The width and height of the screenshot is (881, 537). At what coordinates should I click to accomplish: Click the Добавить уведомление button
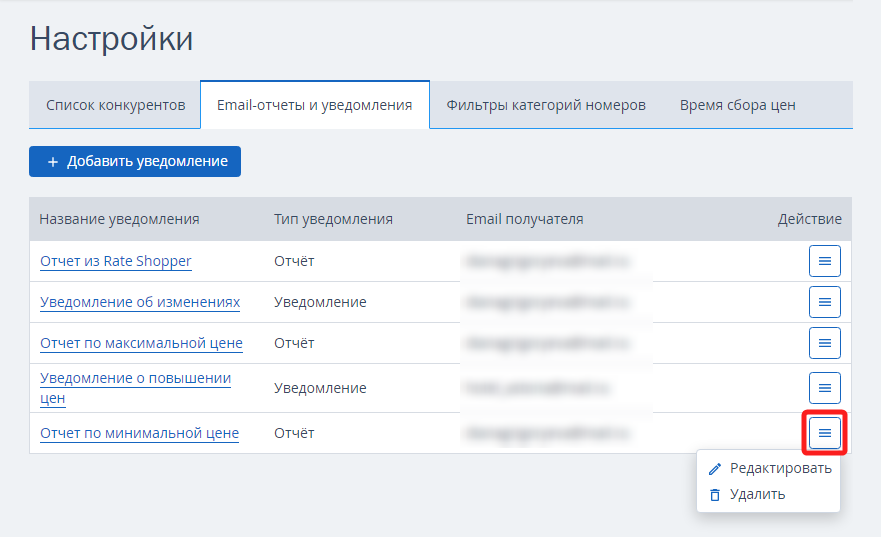135,162
